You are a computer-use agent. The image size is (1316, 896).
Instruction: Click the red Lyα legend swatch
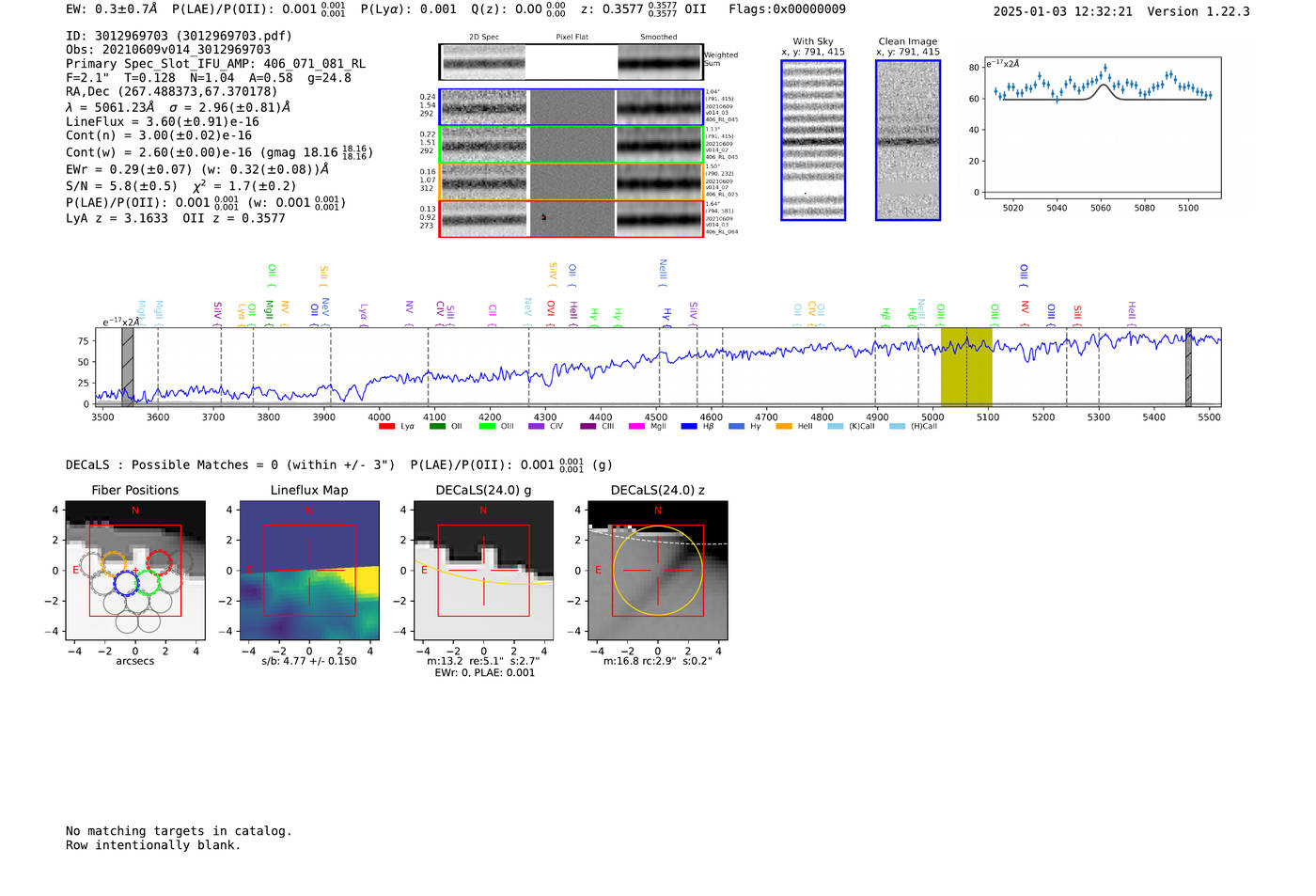click(386, 427)
